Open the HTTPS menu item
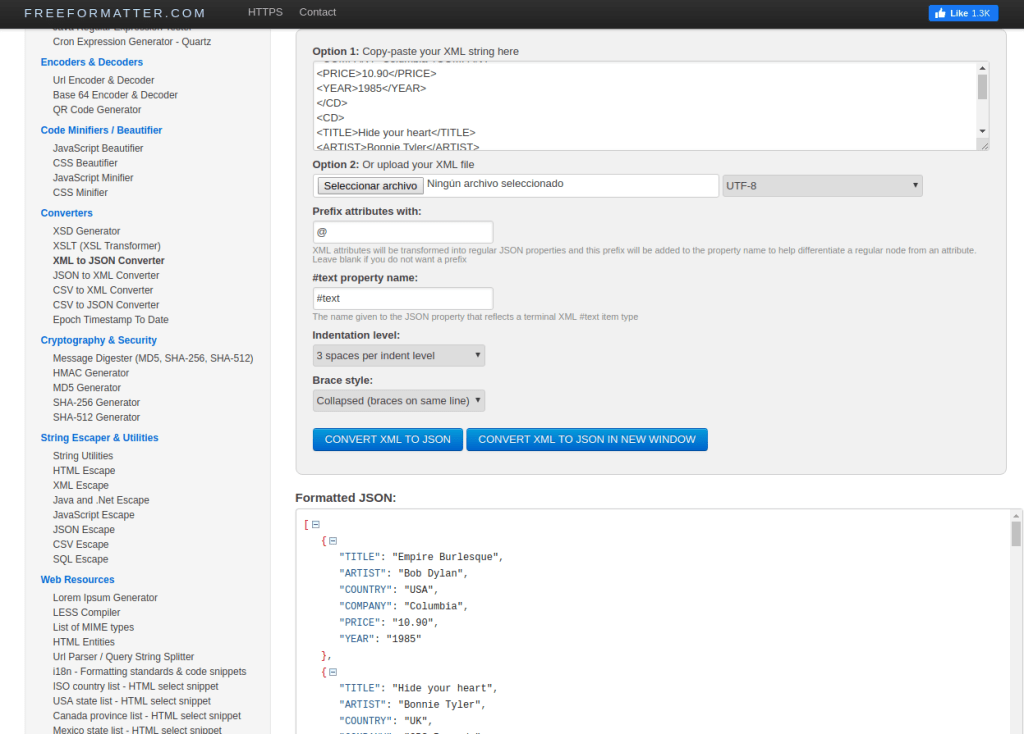Viewport: 1024px width, 734px height. point(265,12)
